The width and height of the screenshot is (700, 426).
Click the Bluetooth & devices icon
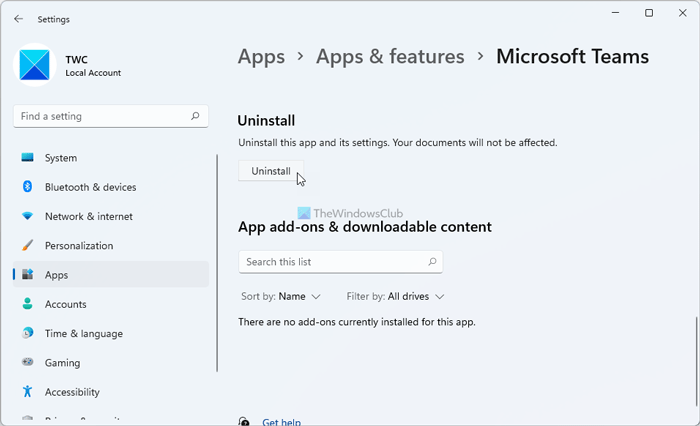(27, 187)
